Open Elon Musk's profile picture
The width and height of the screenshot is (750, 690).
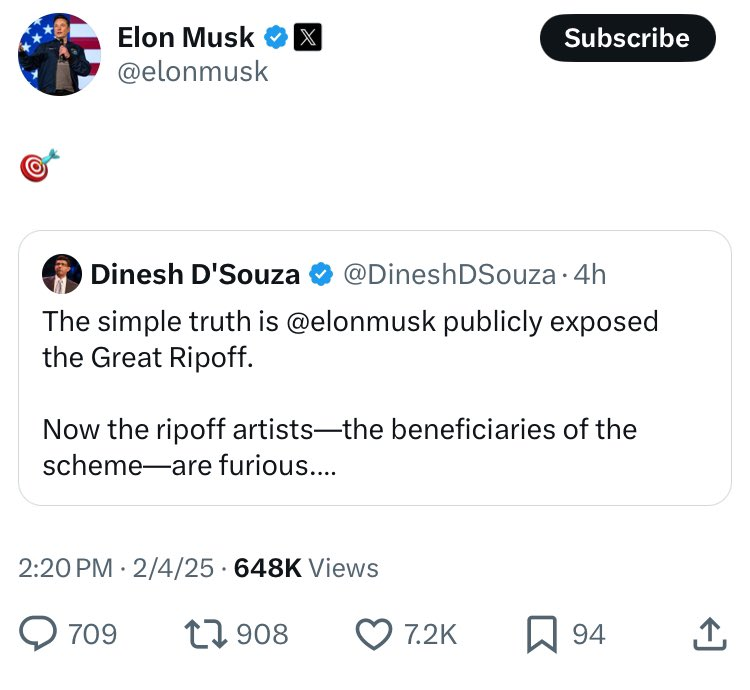click(60, 55)
